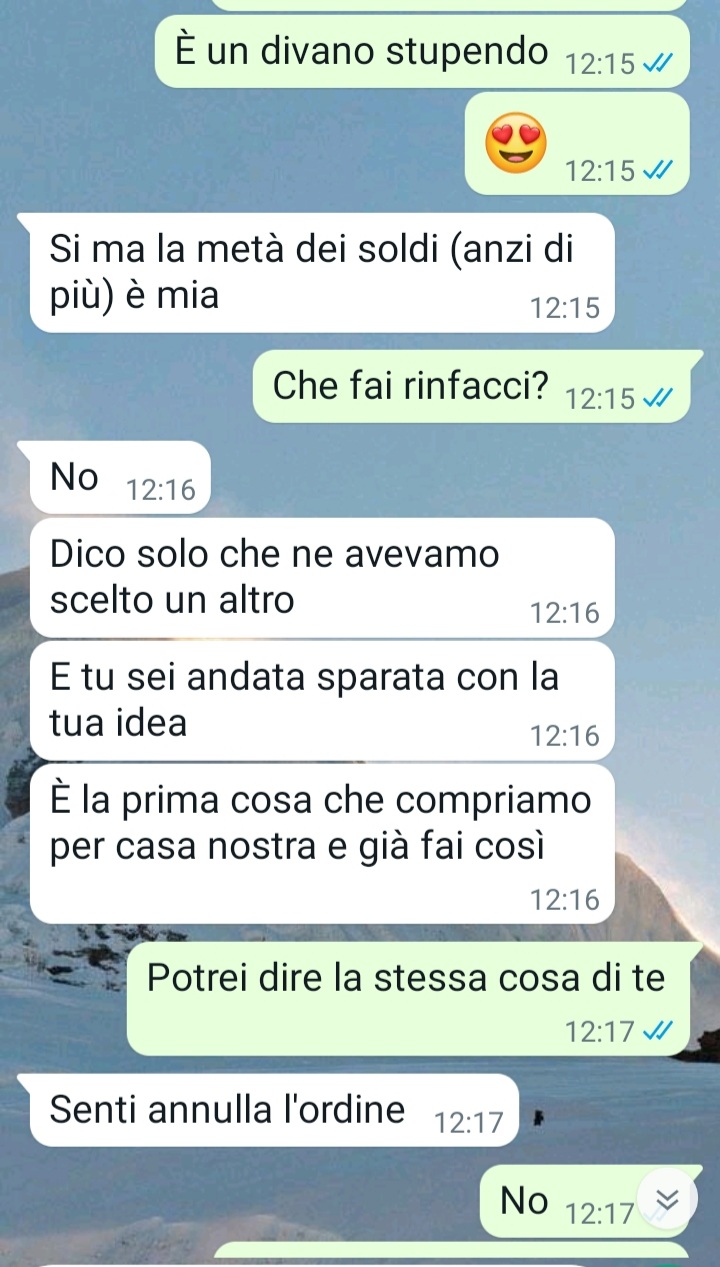Tap read checkmarks on 'È un divano stupendo'
This screenshot has width=720, height=1267.
pos(657,66)
